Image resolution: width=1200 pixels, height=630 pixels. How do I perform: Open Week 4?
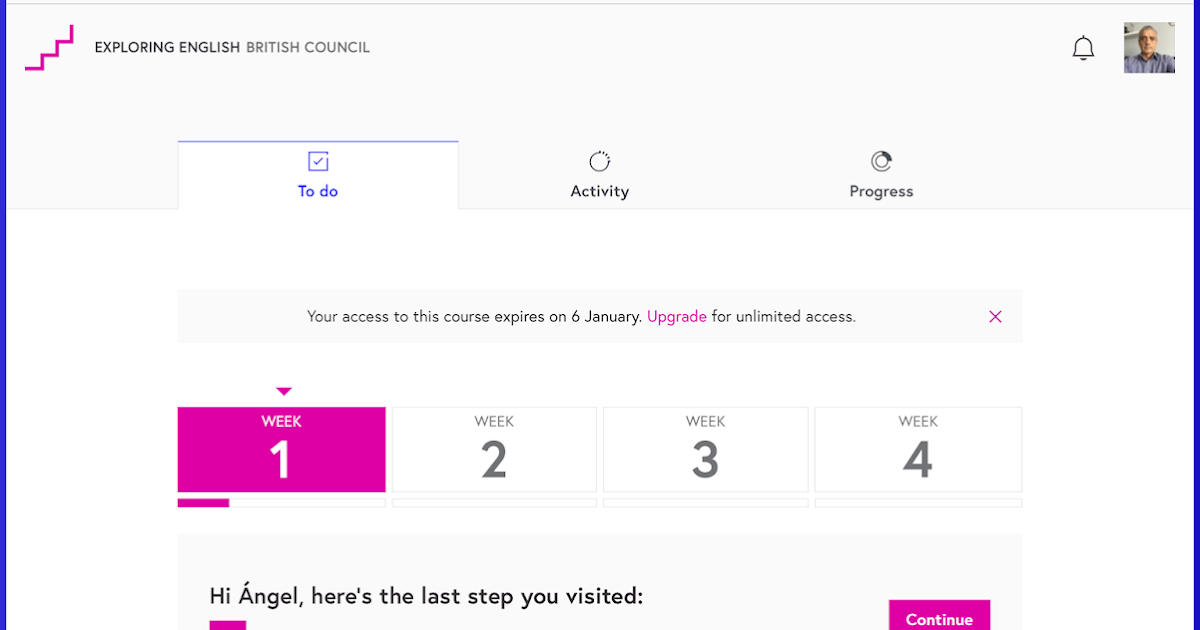pyautogui.click(x=918, y=449)
